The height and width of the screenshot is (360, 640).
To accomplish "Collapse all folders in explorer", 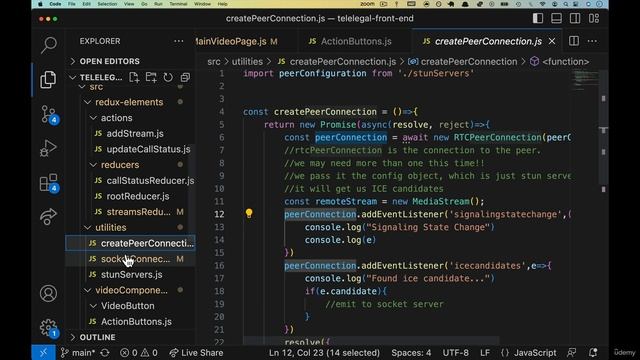I will click(x=185, y=77).
